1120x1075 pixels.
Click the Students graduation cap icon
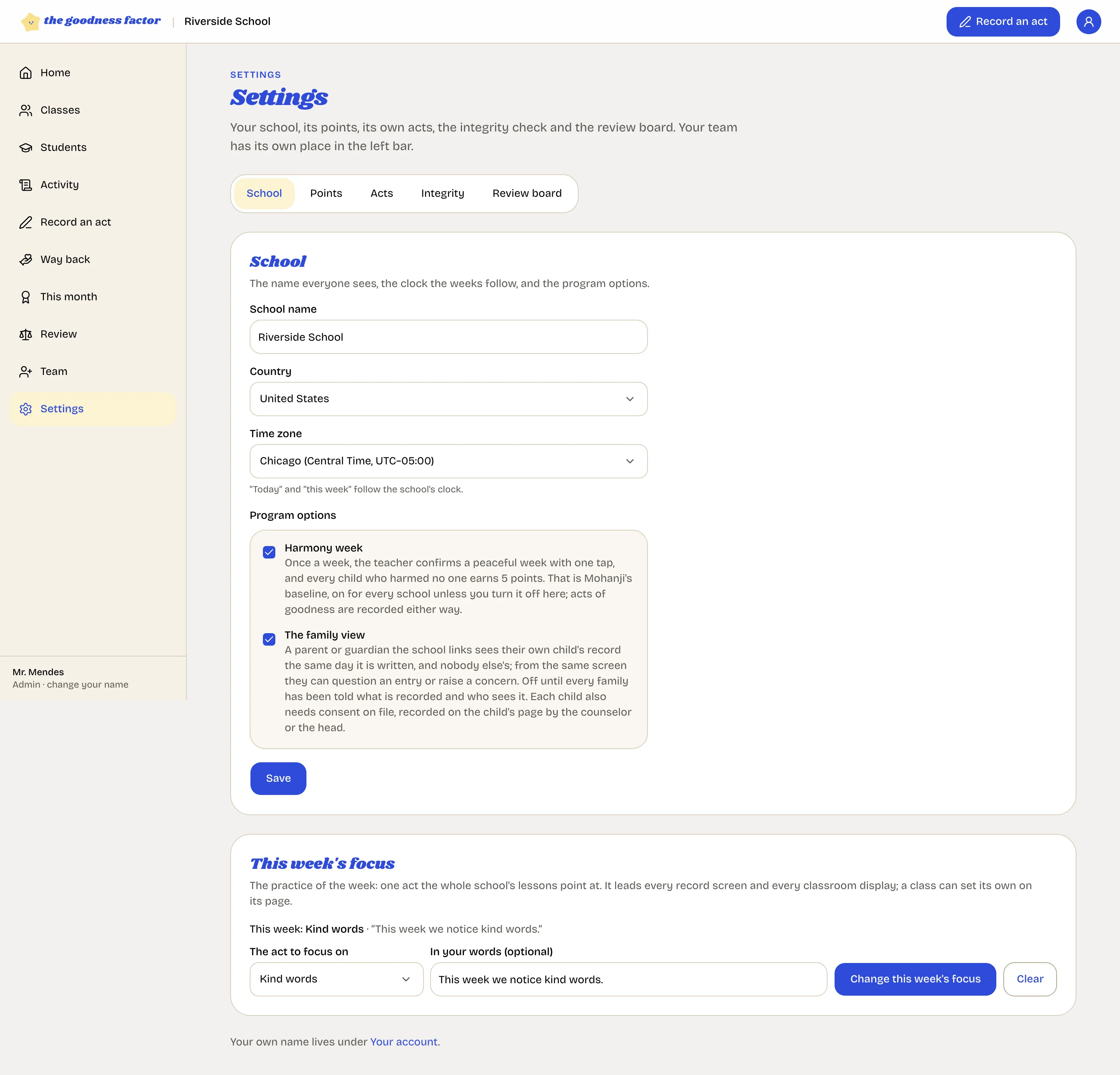[26, 147]
